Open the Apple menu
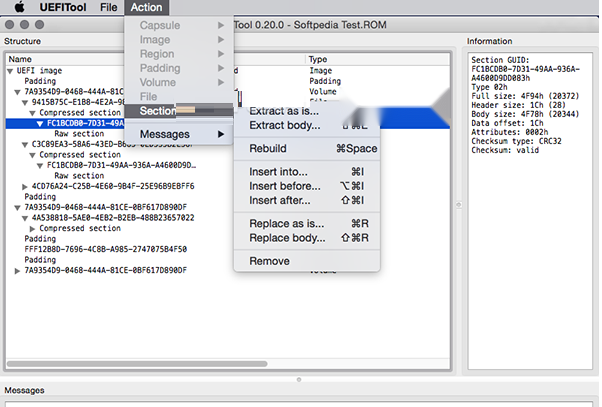Screen dimensions: 602x407 (18, 8)
